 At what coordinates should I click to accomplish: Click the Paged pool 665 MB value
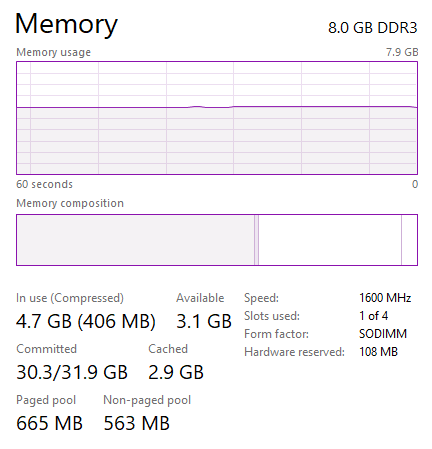click(x=49, y=423)
